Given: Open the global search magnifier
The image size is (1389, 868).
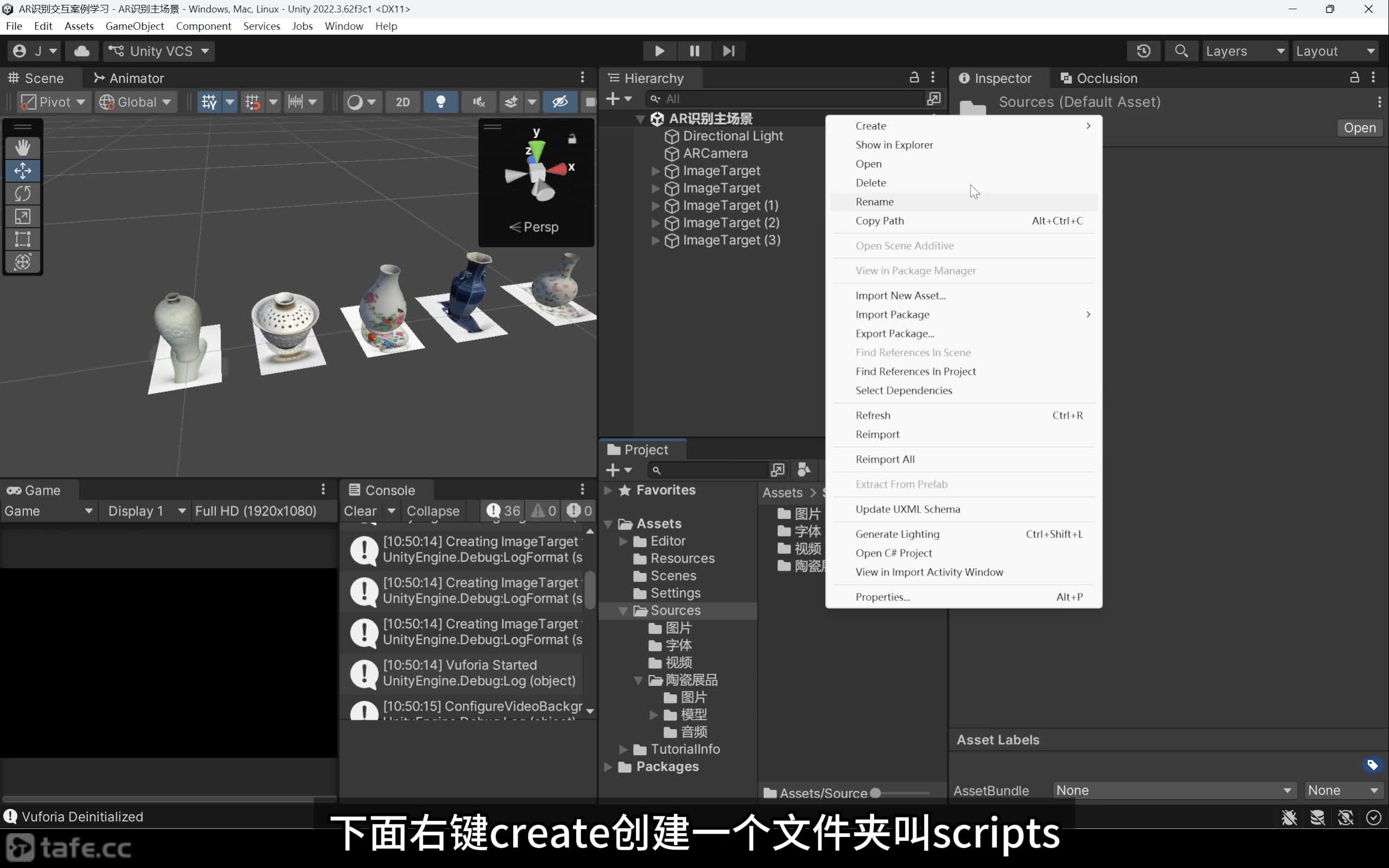Looking at the screenshot, I should coord(1181,51).
